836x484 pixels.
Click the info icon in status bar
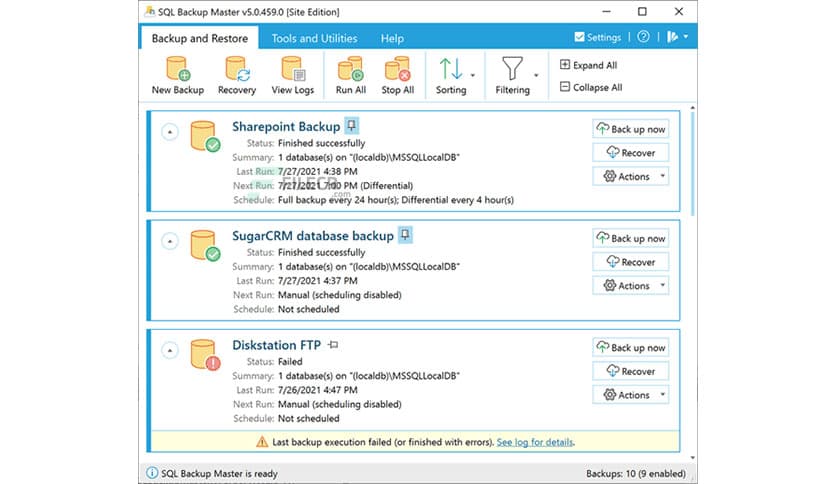[x=152, y=473]
